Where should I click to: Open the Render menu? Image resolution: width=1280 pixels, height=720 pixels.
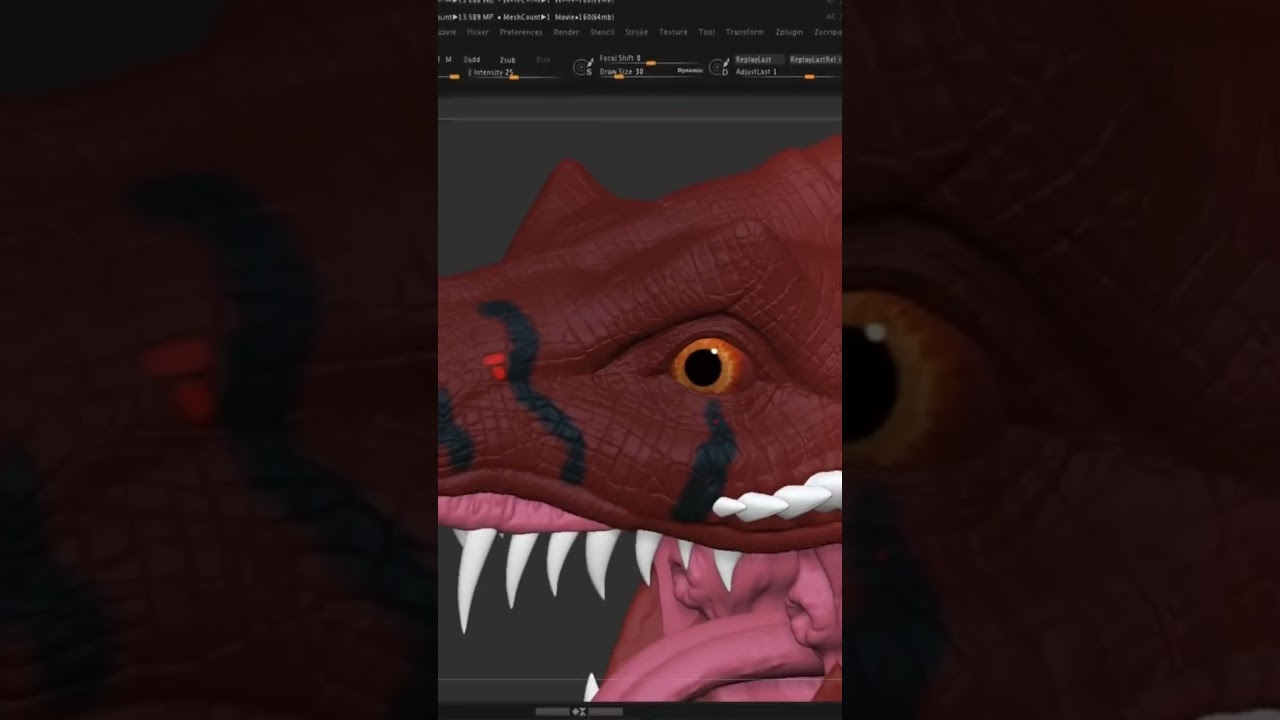566,32
